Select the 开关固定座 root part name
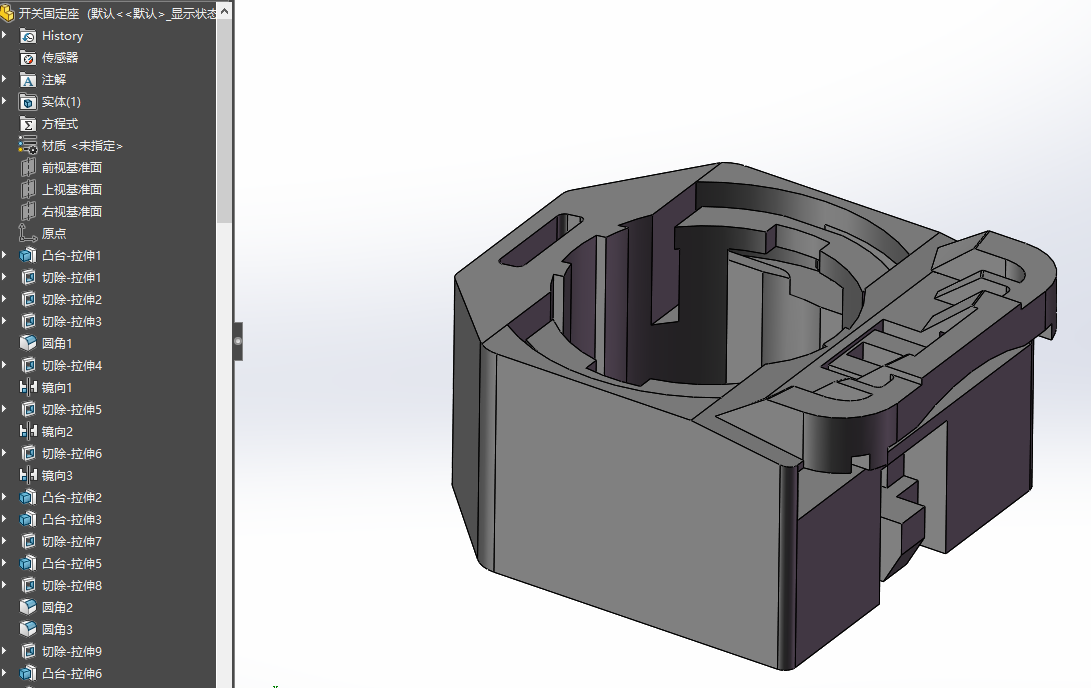The height and width of the screenshot is (688, 1091). pyautogui.click(x=49, y=13)
